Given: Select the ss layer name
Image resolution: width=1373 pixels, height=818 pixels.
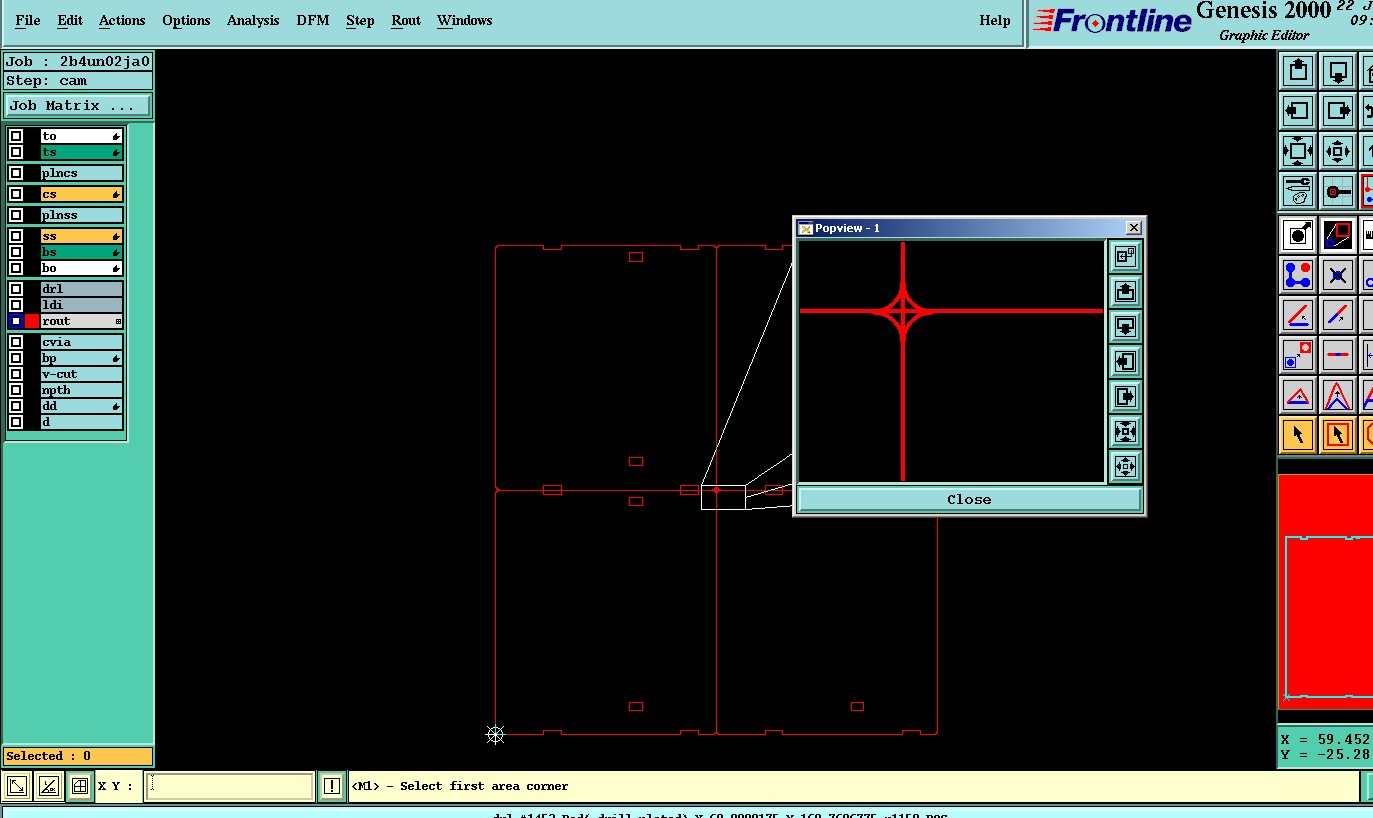Looking at the screenshot, I should pos(81,236).
